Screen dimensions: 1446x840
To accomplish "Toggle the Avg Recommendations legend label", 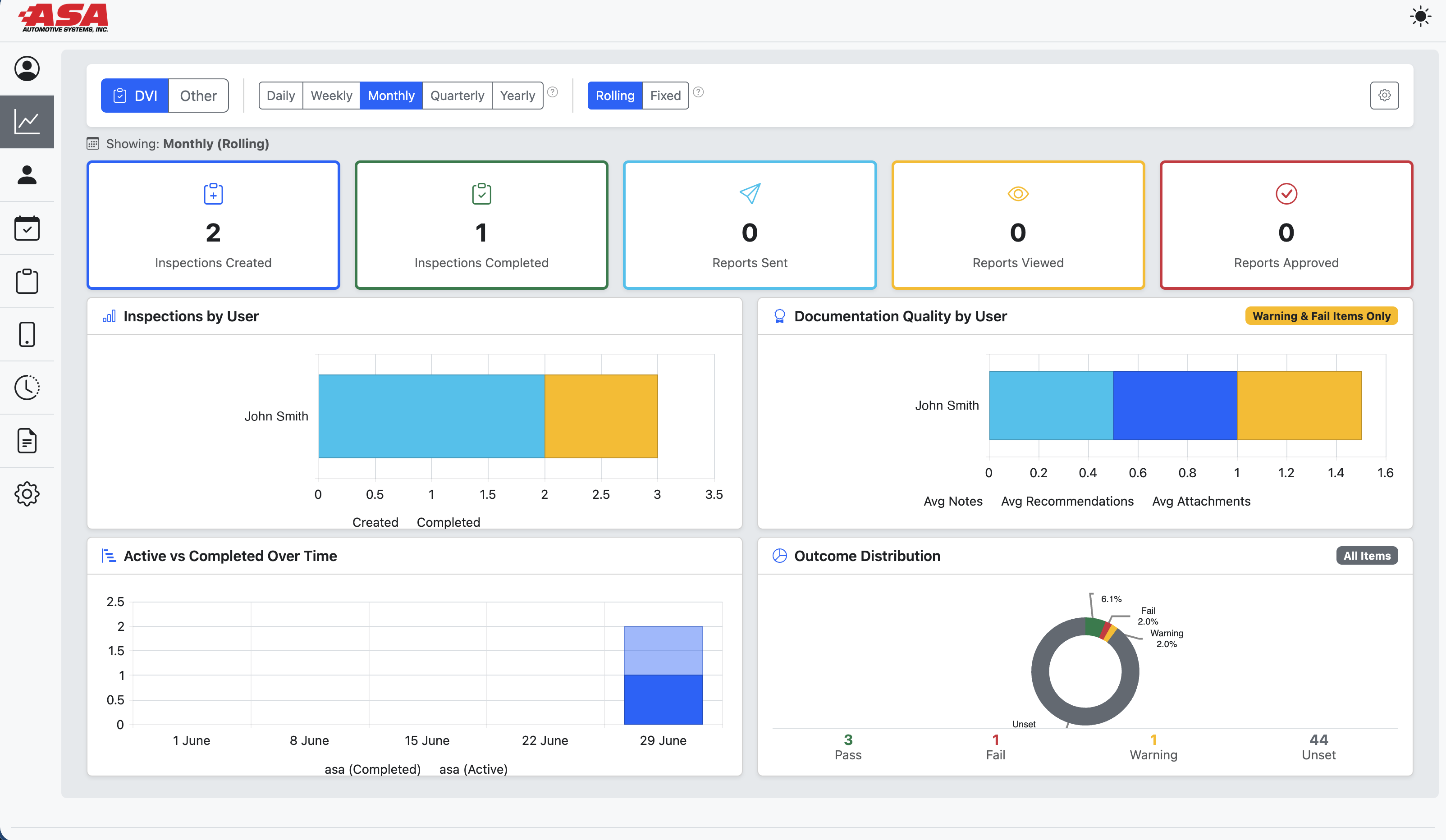I will 1067,501.
